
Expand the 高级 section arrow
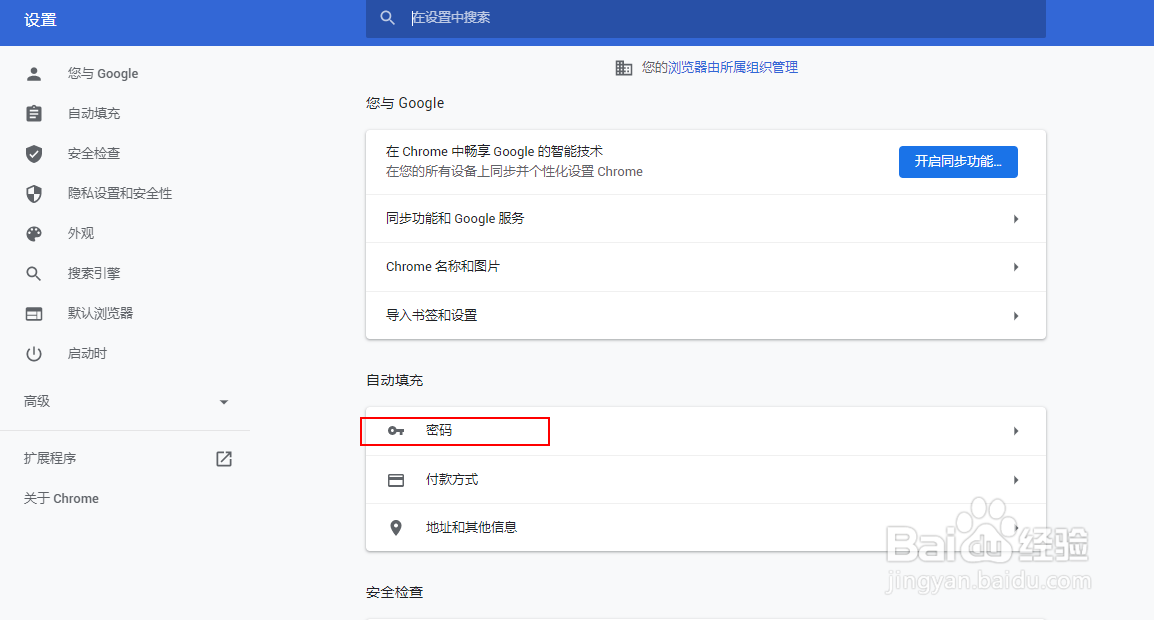pyautogui.click(x=224, y=402)
